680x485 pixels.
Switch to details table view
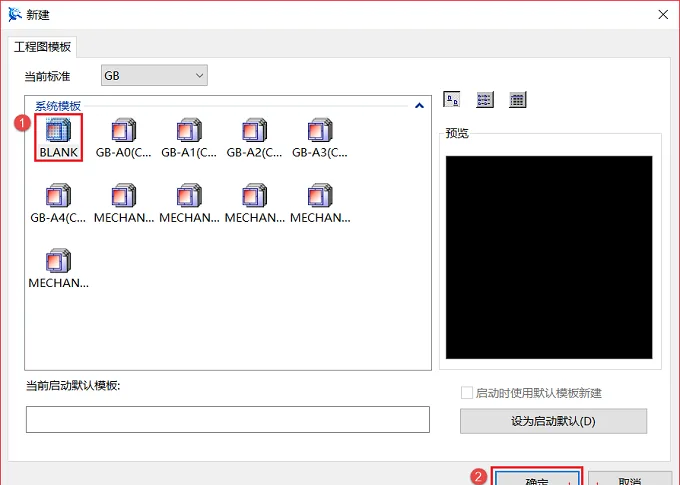pyautogui.click(x=517, y=100)
